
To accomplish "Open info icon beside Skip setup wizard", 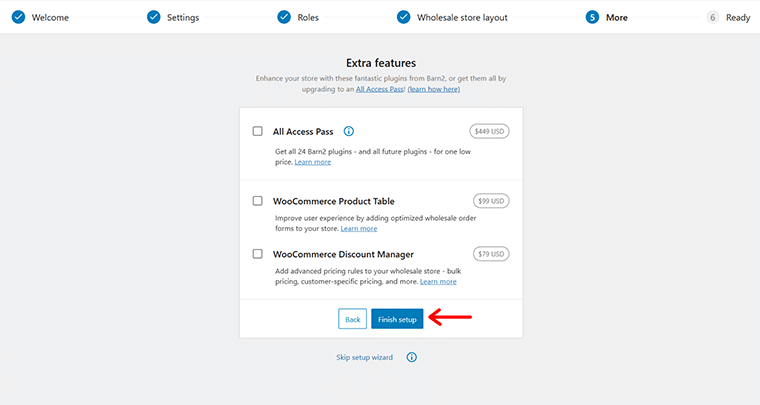I will click(412, 358).
